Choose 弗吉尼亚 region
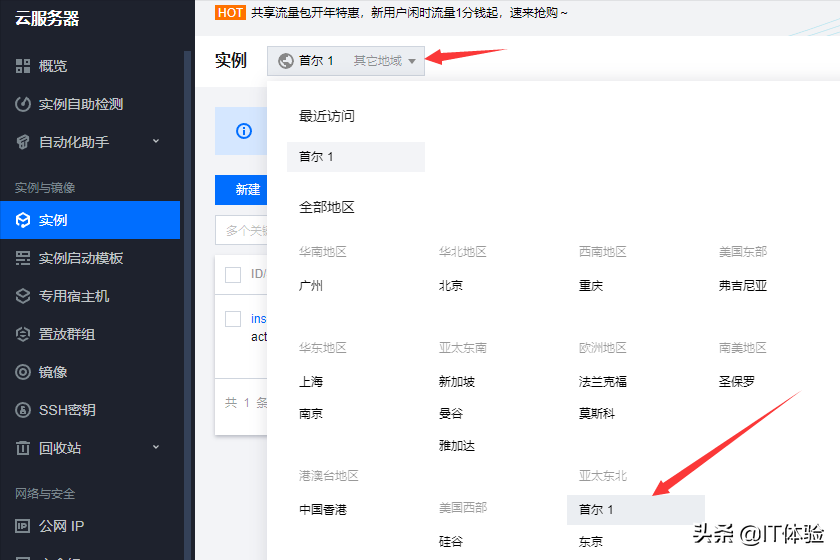This screenshot has width=840, height=560. tap(742, 286)
